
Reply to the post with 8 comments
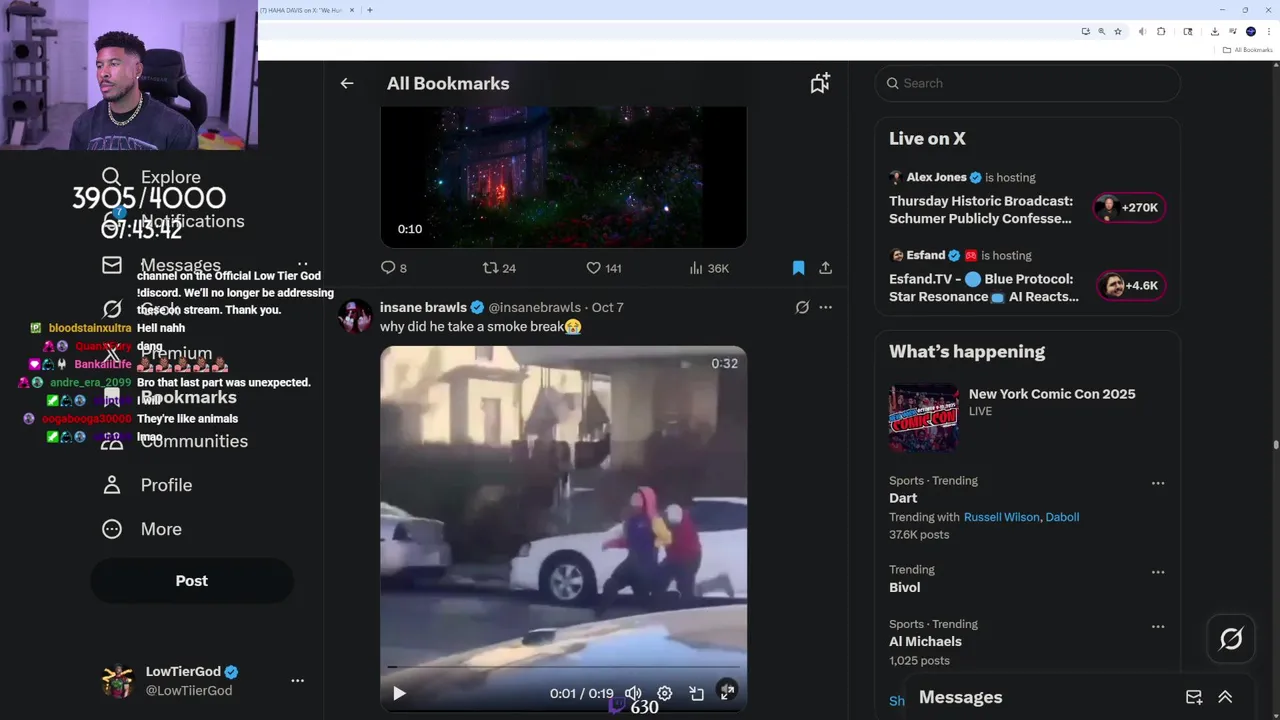[394, 268]
